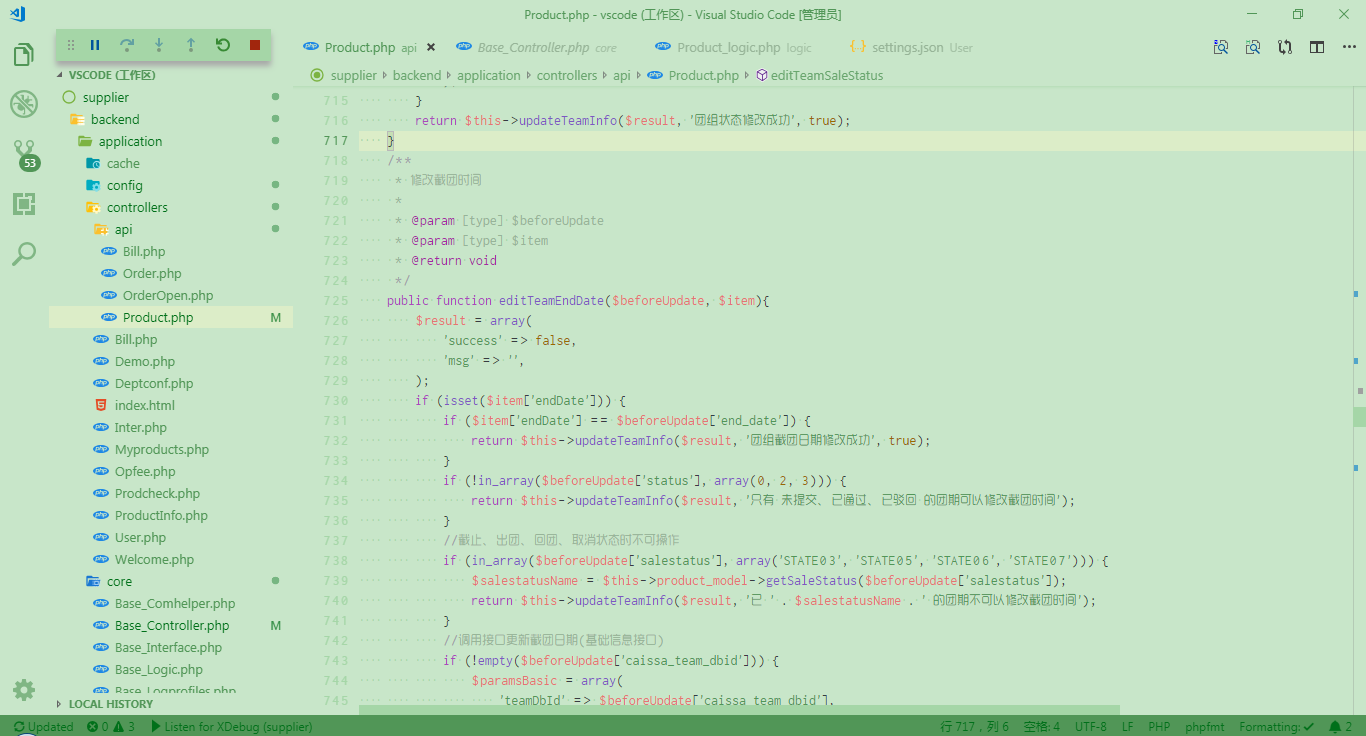Open the Explorer view in activity bar
This screenshot has width=1366, height=736.
[x=24, y=54]
